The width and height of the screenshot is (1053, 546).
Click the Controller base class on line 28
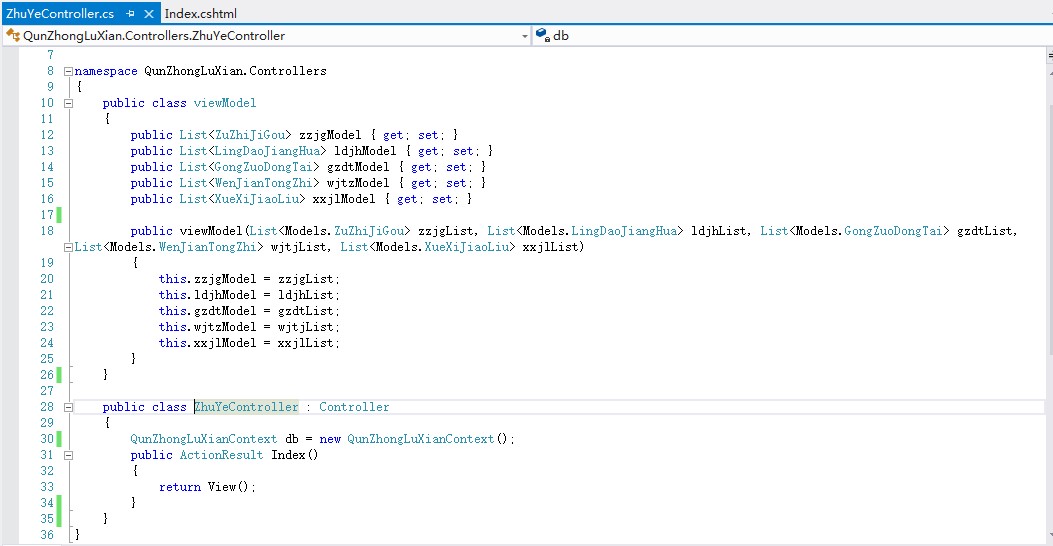click(x=354, y=407)
